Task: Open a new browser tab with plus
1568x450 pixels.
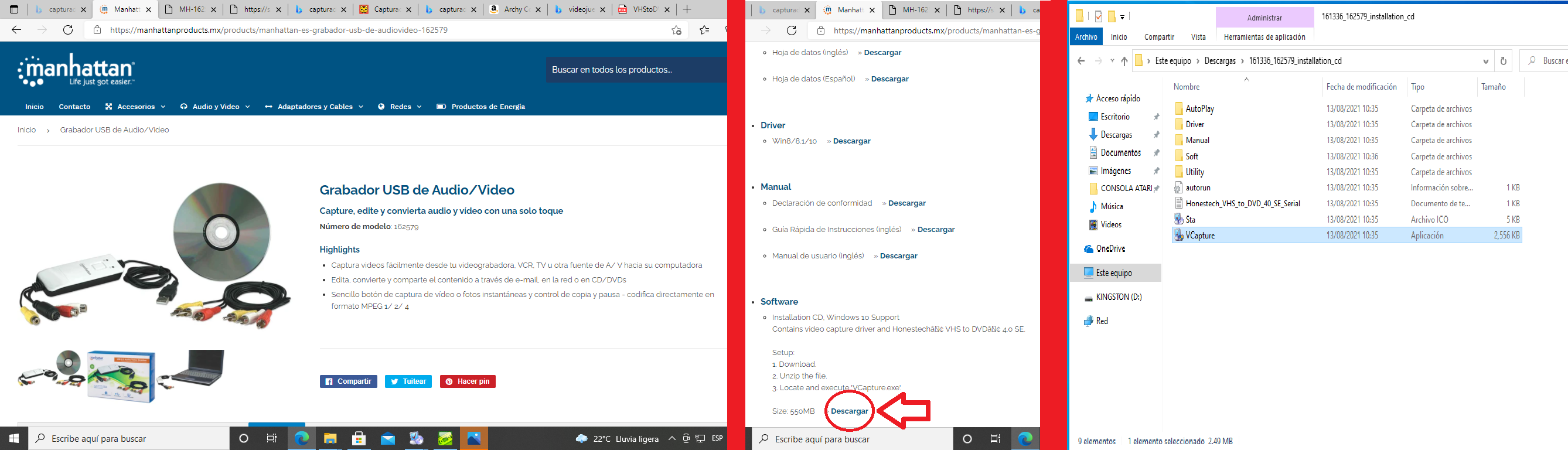Action: (687, 10)
